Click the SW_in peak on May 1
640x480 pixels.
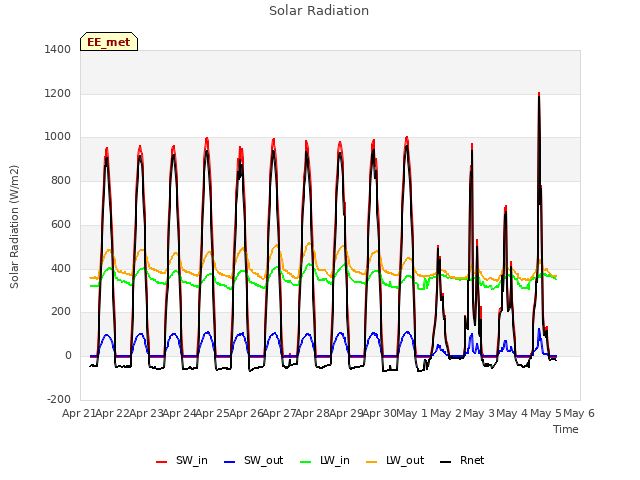(438, 247)
